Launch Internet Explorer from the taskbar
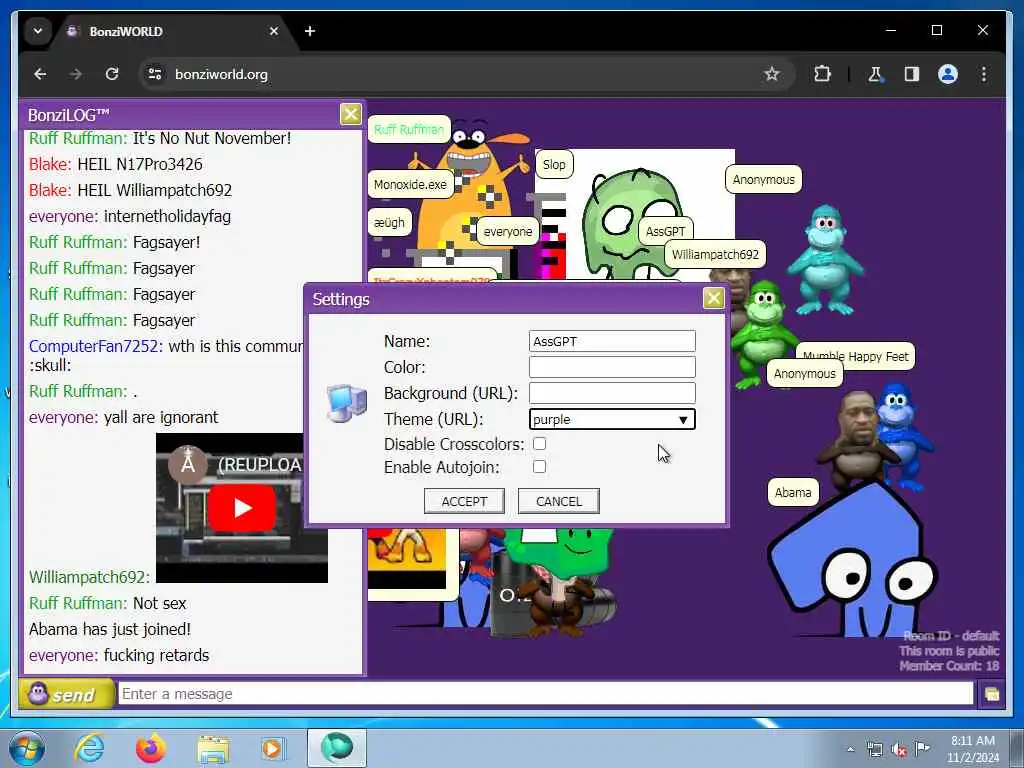The height and width of the screenshot is (768, 1024). tap(89, 748)
